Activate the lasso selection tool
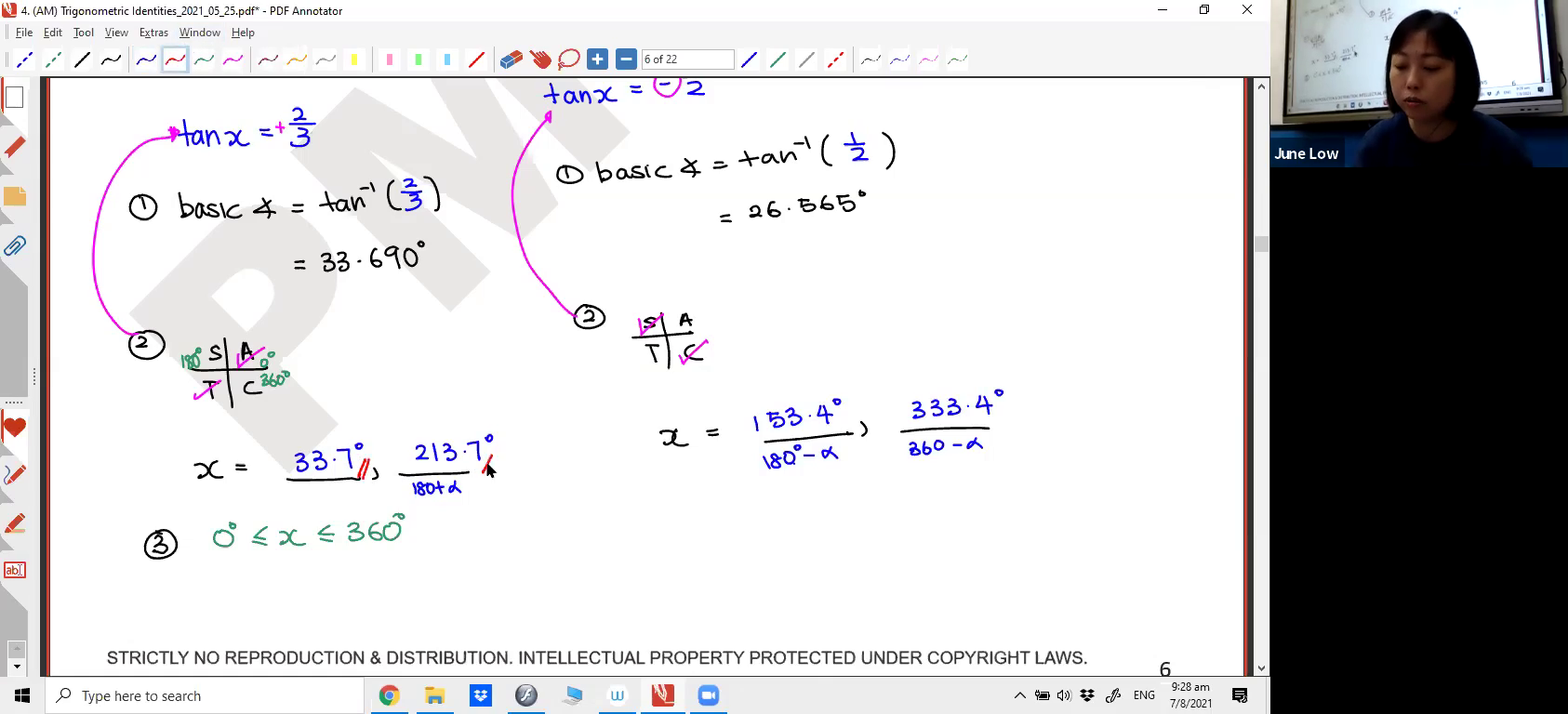The height and width of the screenshot is (714, 1568). coord(569,59)
